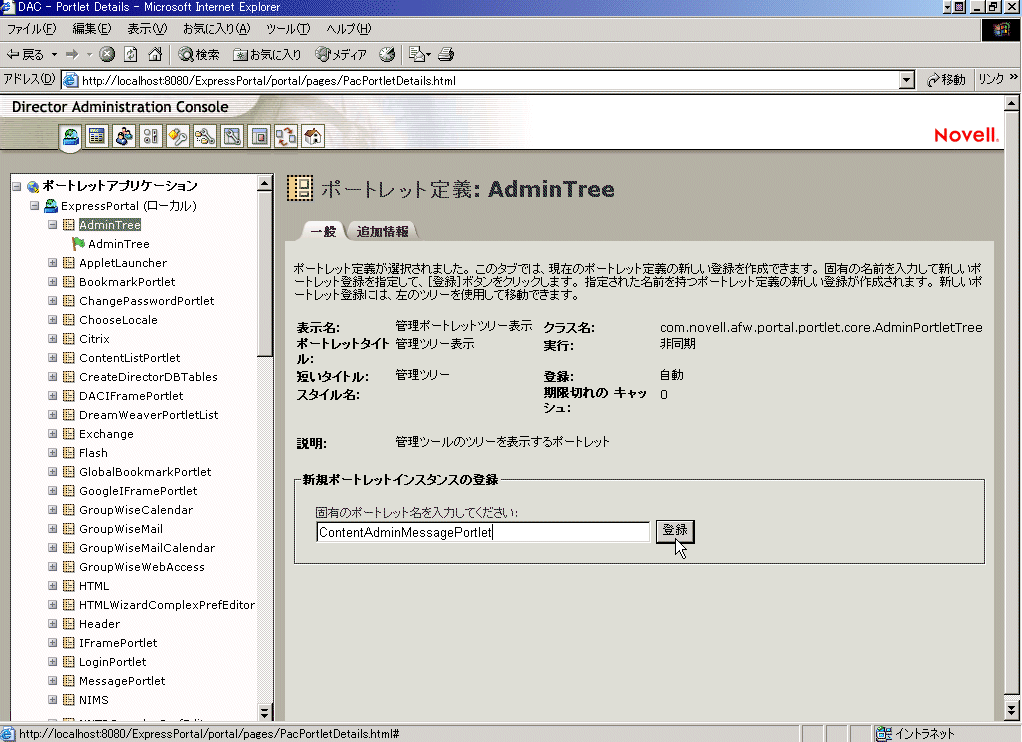1022x742 pixels.
Task: Select NIMS in the tree
Action: click(x=94, y=700)
